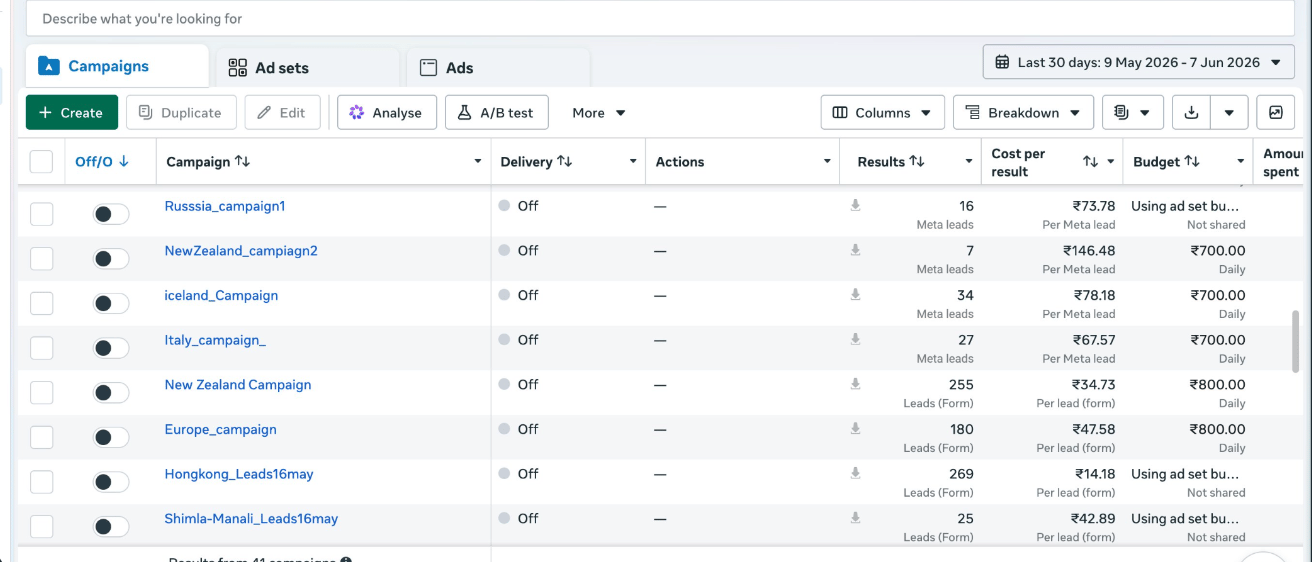This screenshot has height=562, width=1312.
Task: Toggle Shimla-Manali_Leads16may switch
Action: coord(111,526)
